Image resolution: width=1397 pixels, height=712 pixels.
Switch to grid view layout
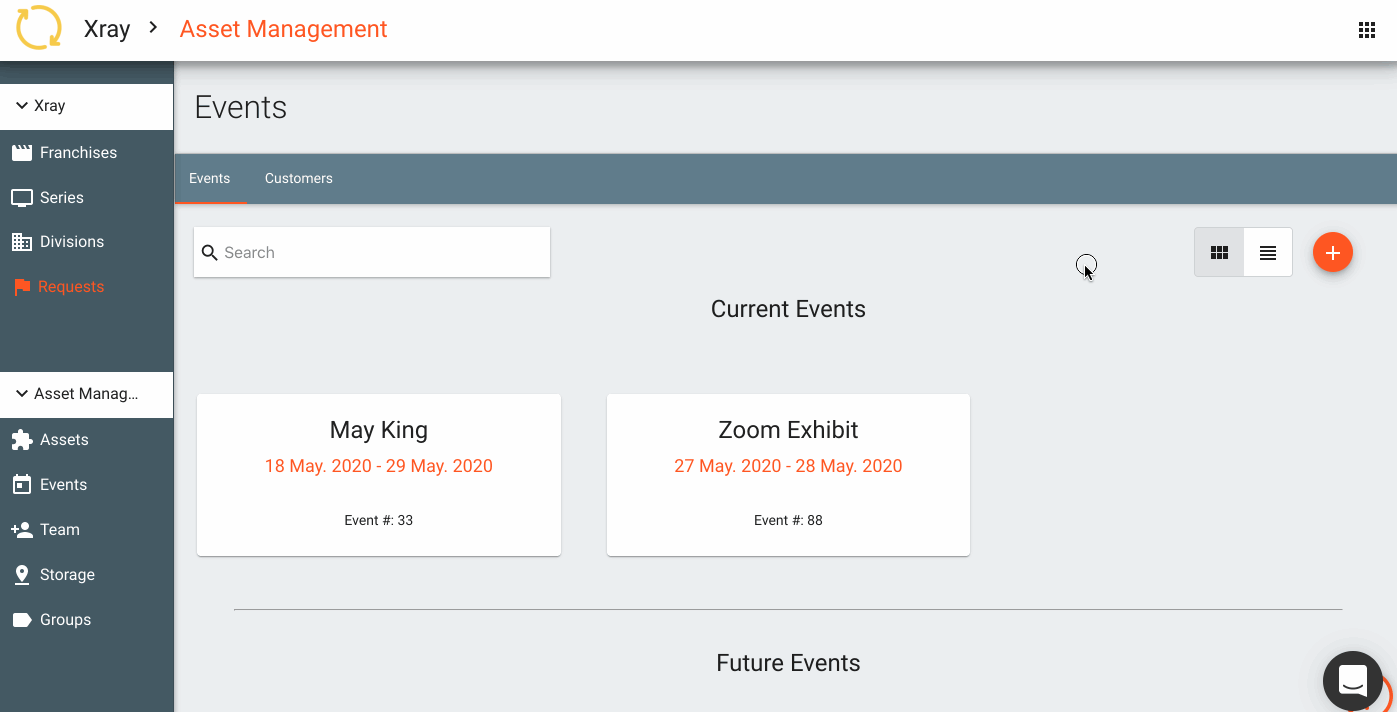click(1219, 253)
